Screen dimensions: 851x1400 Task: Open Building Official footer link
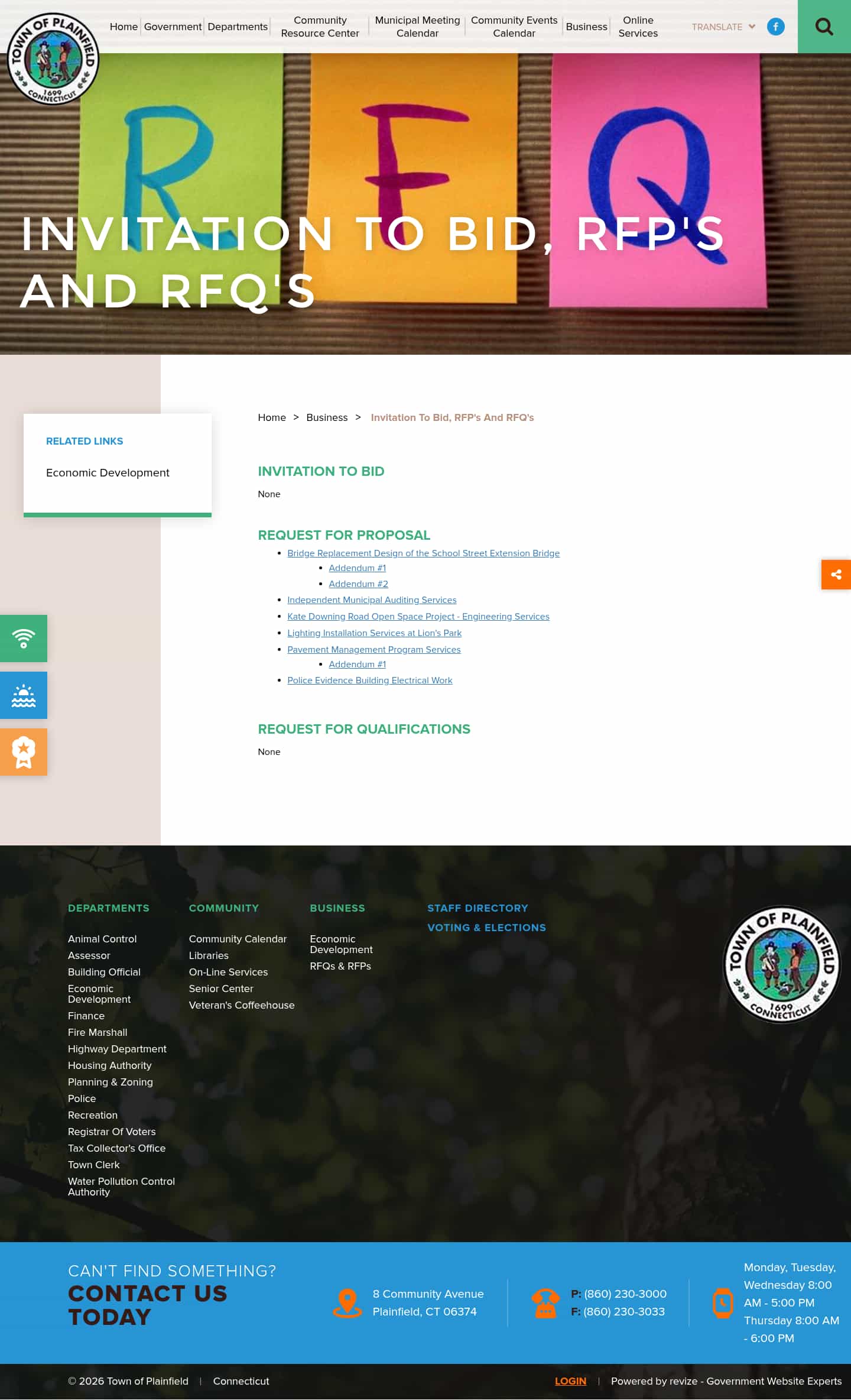[x=104, y=972]
